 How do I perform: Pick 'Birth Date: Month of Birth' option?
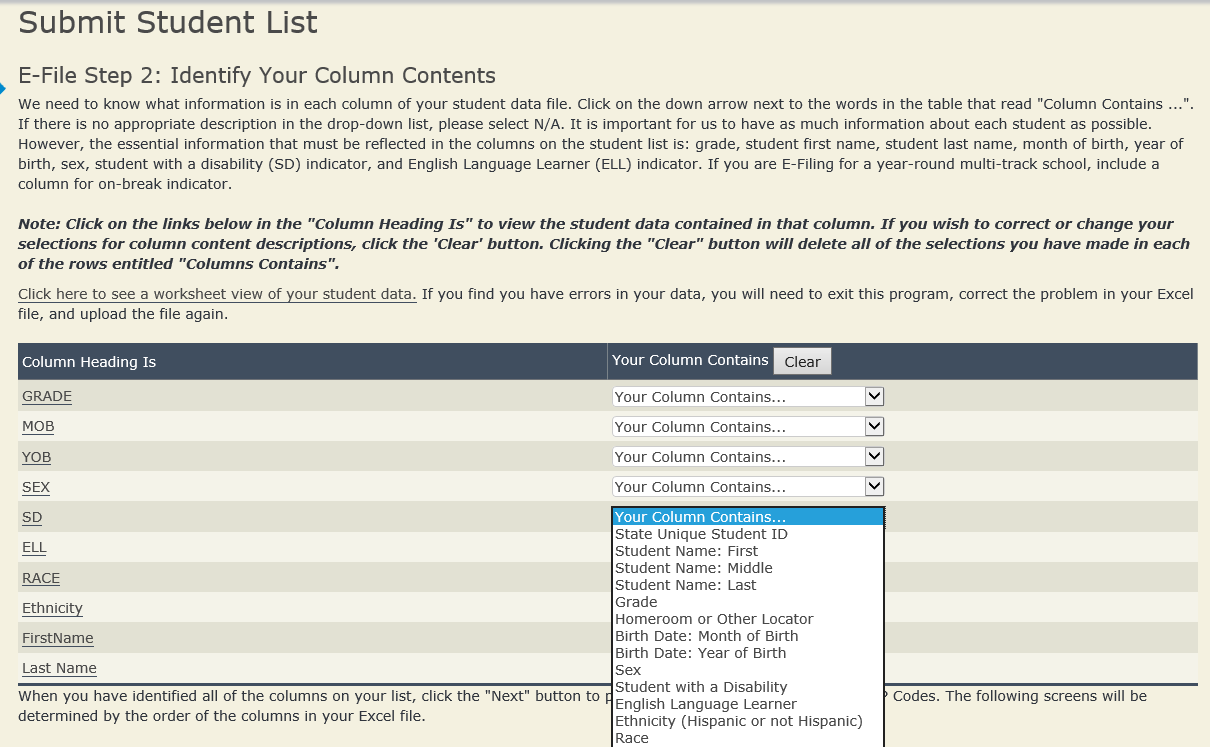coord(706,636)
